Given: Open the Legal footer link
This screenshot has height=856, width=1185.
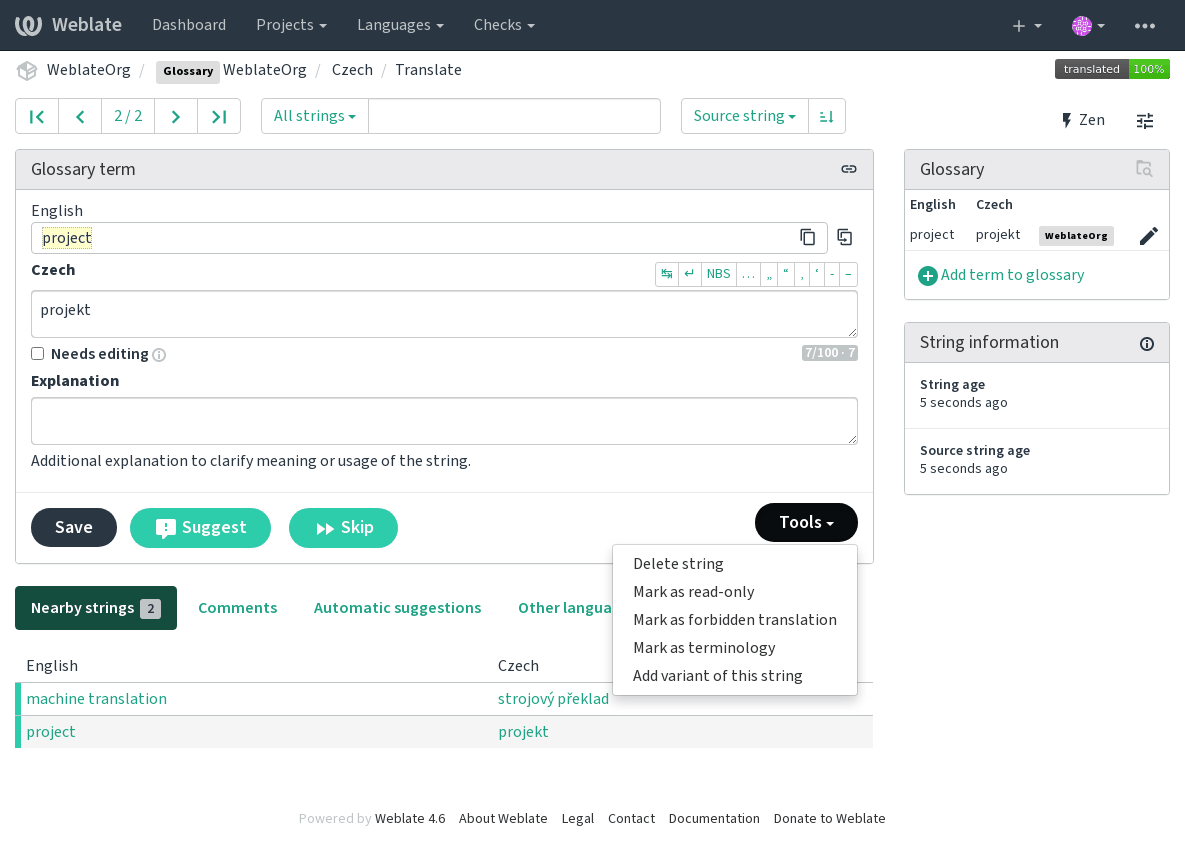Looking at the screenshot, I should (577, 818).
